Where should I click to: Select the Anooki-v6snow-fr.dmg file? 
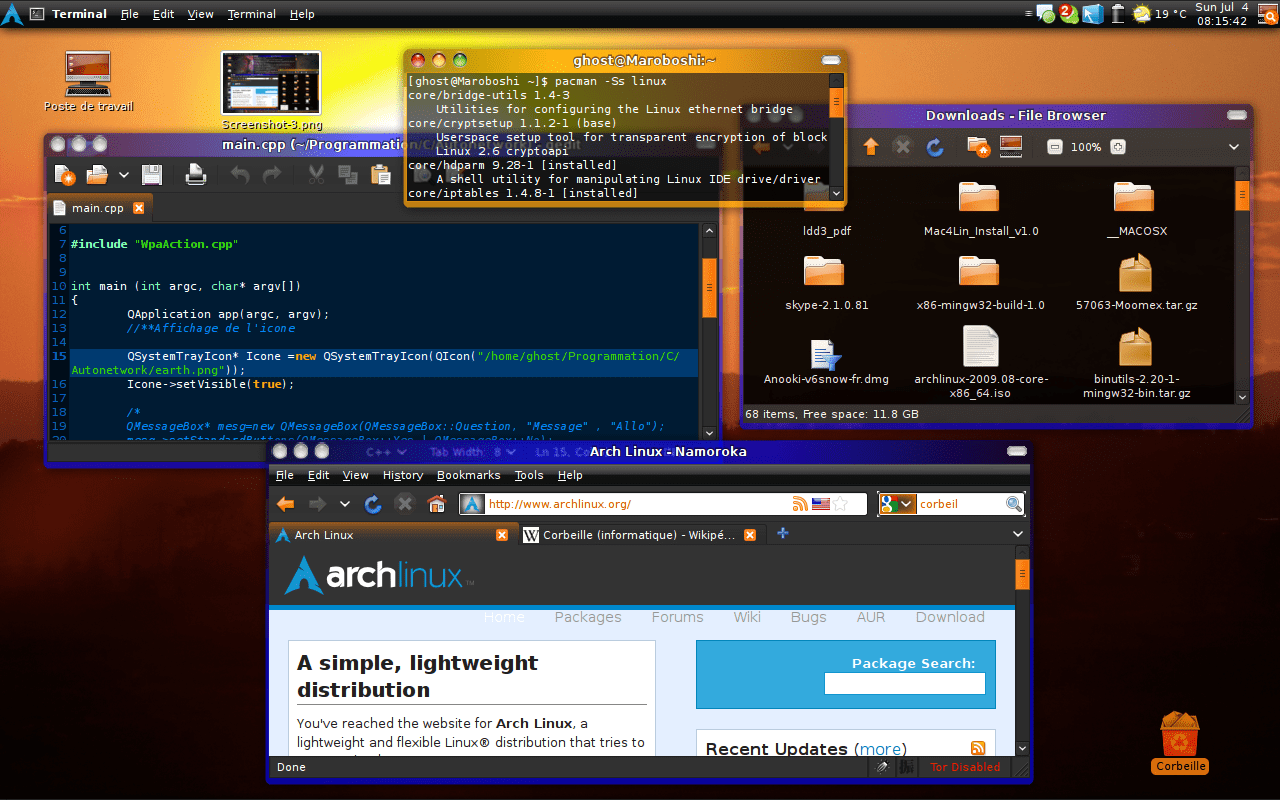pyautogui.click(x=826, y=361)
